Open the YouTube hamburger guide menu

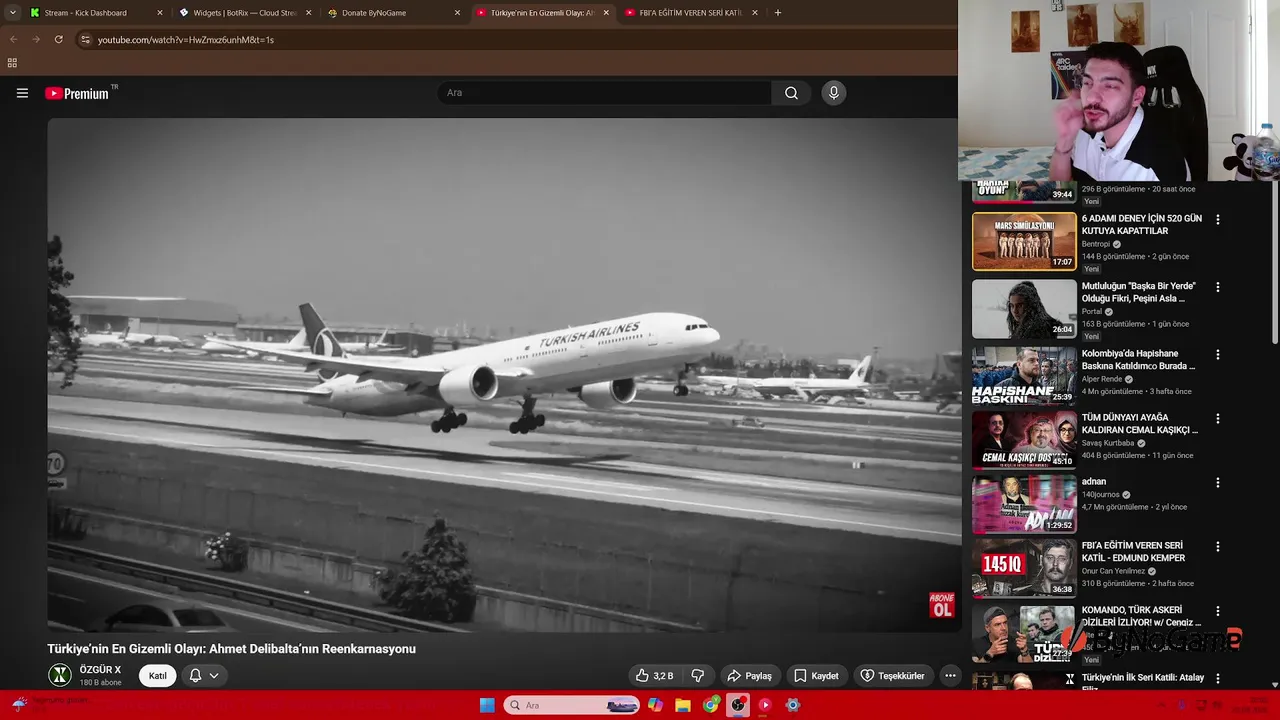click(x=22, y=93)
